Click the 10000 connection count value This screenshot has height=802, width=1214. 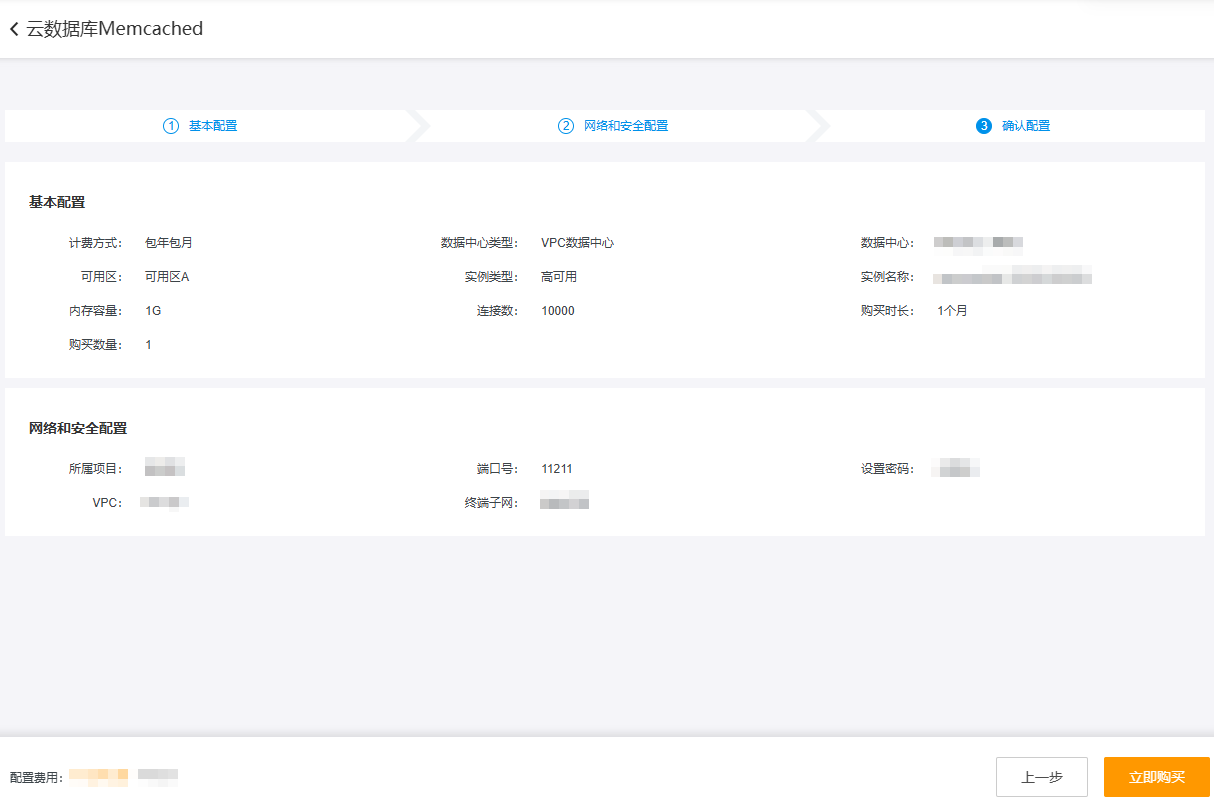[558, 311]
